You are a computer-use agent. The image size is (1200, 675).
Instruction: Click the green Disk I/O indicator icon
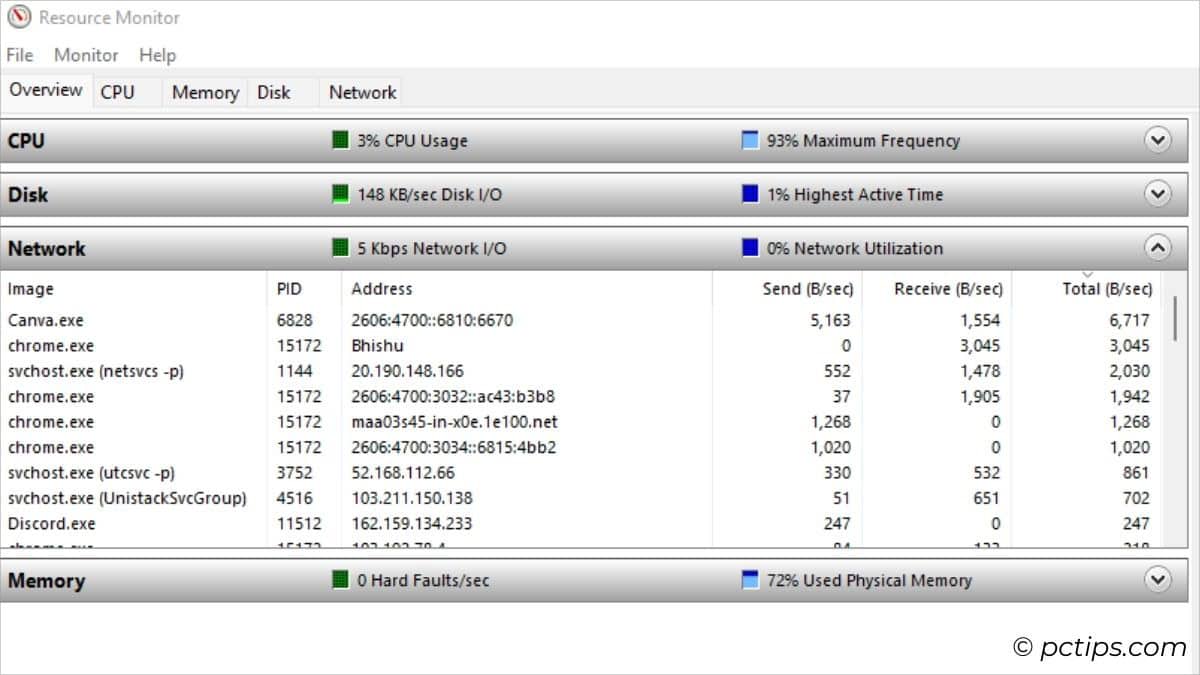341,194
